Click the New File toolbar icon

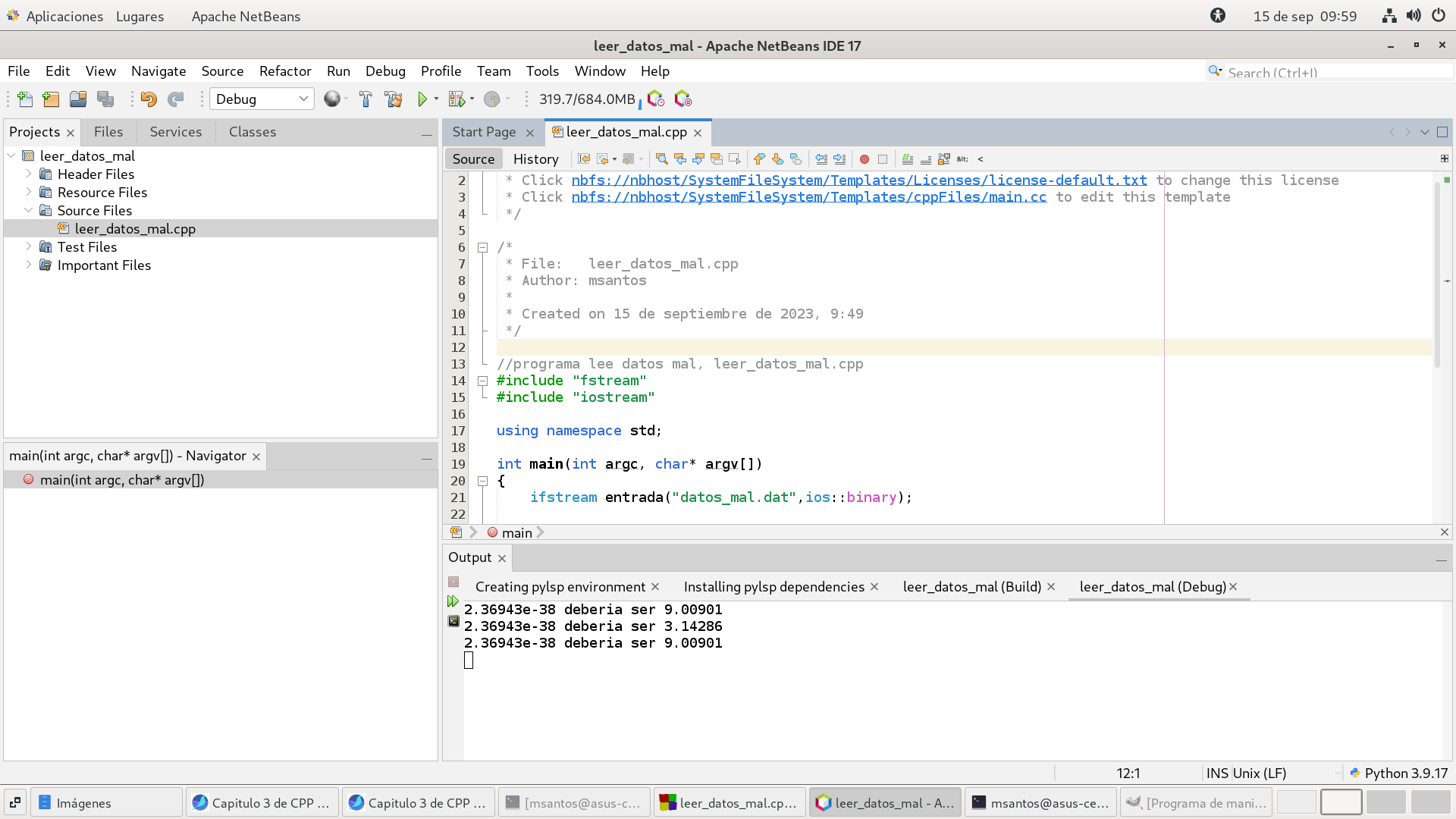click(24, 99)
